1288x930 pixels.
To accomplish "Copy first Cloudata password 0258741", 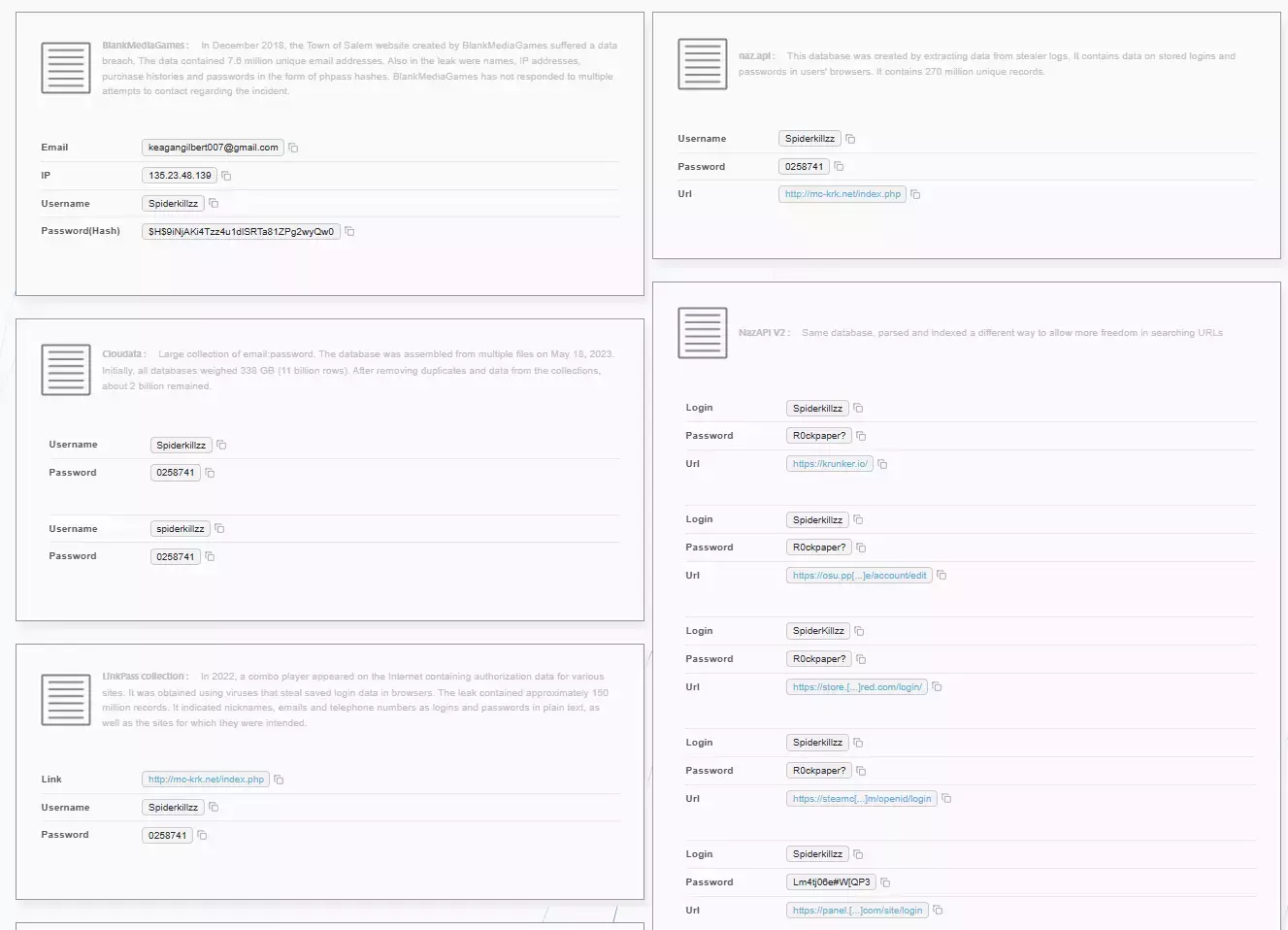I will (x=210, y=474).
